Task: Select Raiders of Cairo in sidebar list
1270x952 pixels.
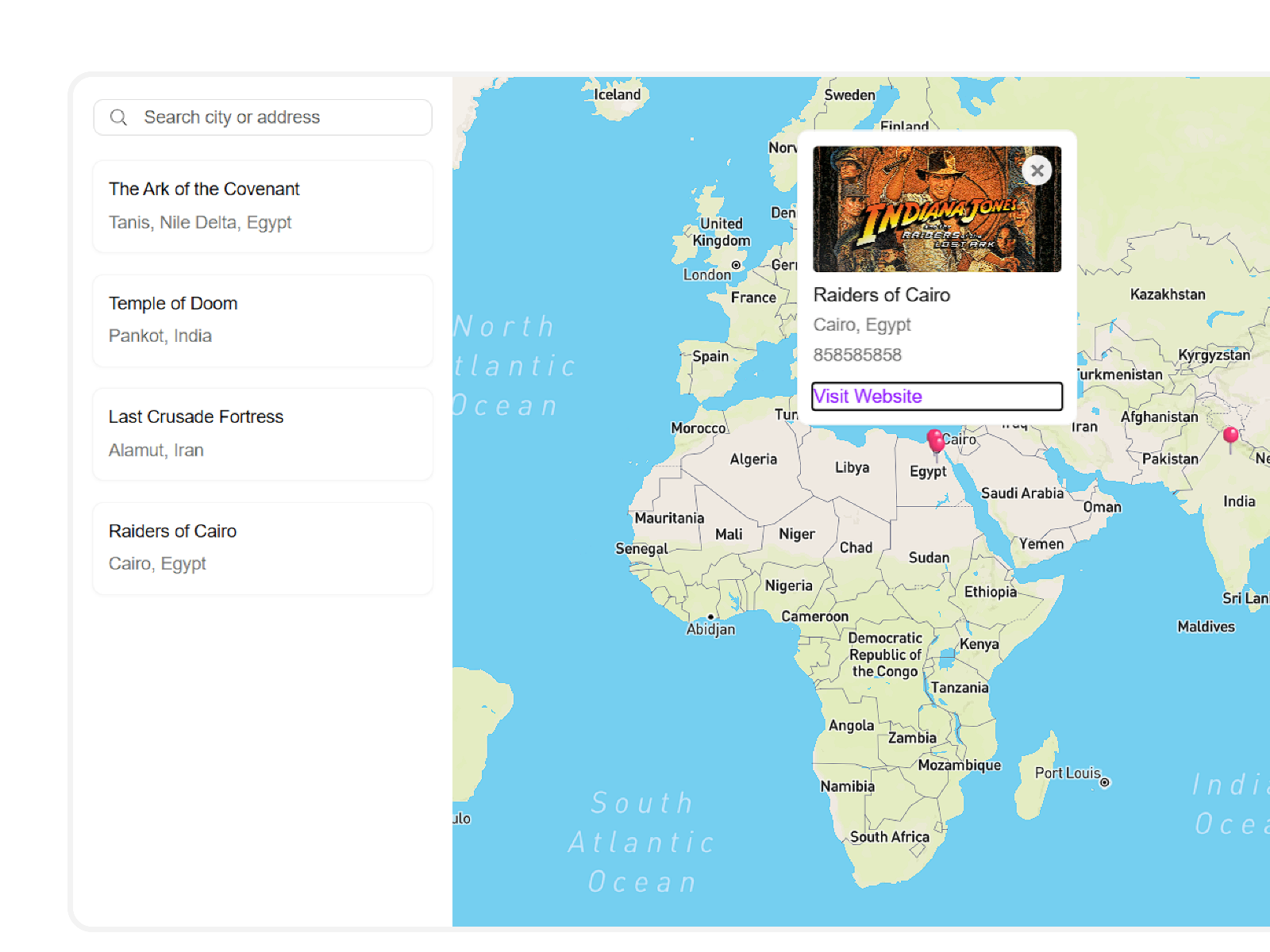Action: click(x=263, y=548)
